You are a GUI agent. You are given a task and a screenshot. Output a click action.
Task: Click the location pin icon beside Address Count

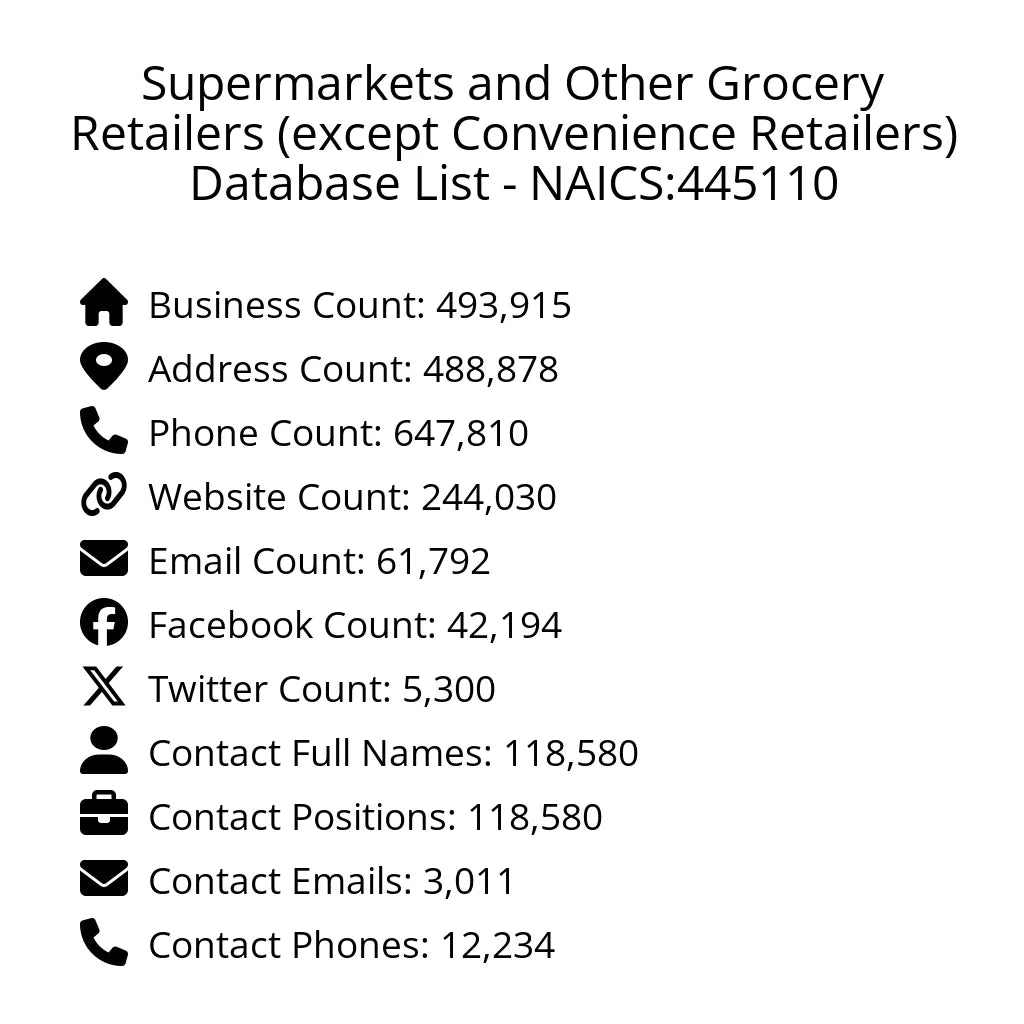(x=104, y=367)
